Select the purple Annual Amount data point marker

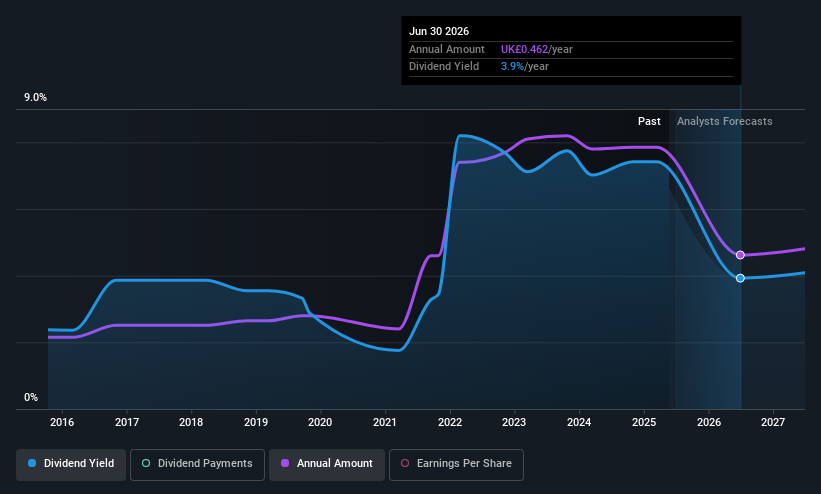click(x=740, y=255)
